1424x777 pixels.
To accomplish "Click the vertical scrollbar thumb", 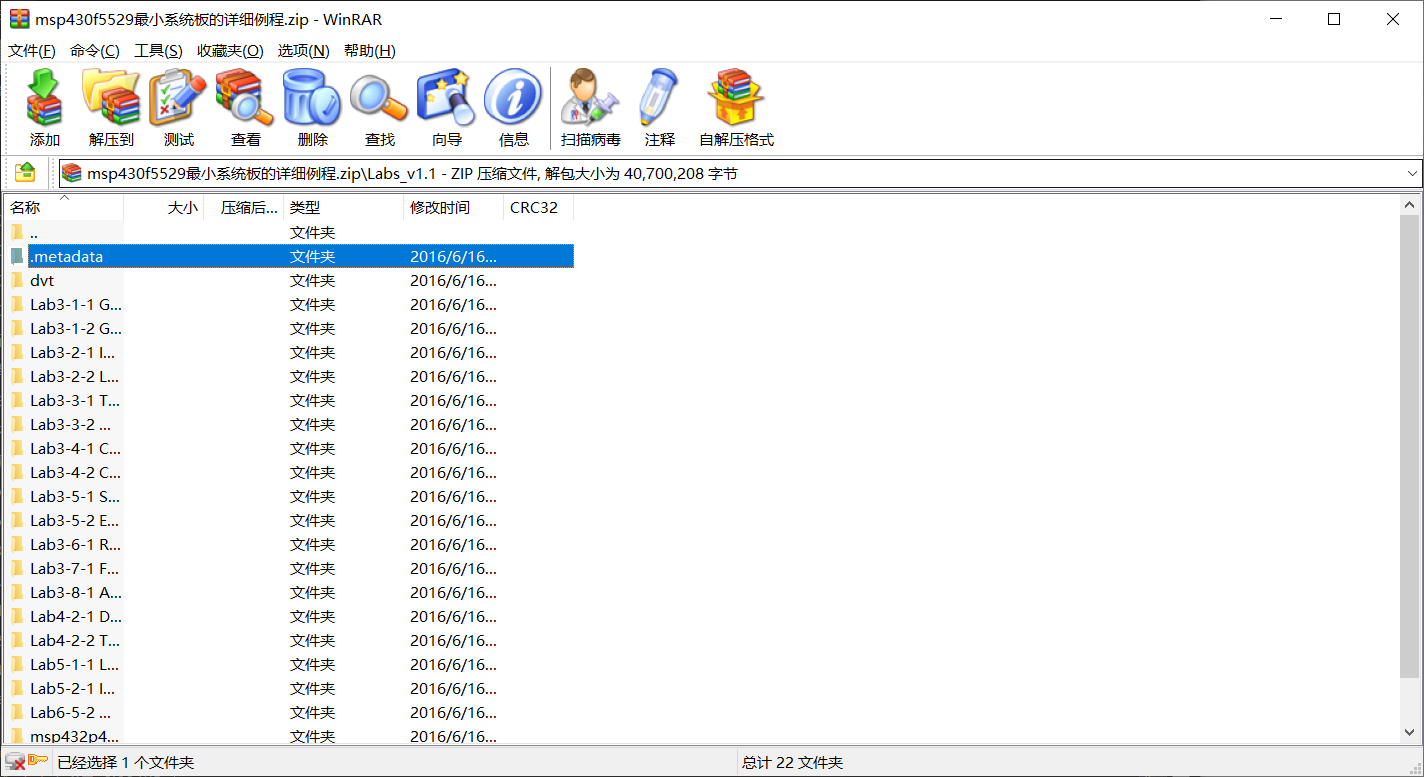I will (x=1409, y=446).
